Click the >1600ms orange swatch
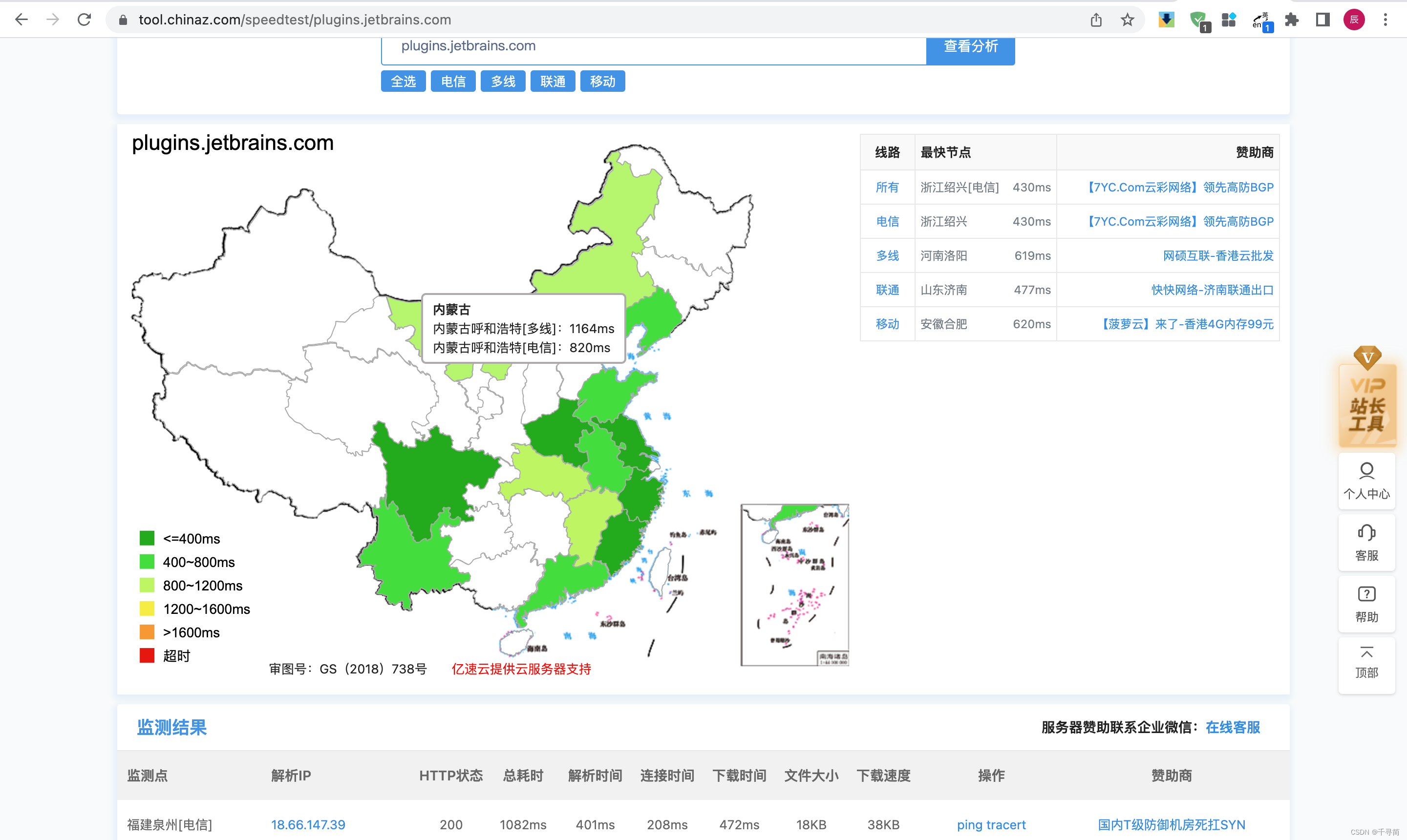The height and width of the screenshot is (840, 1407). coord(147,632)
